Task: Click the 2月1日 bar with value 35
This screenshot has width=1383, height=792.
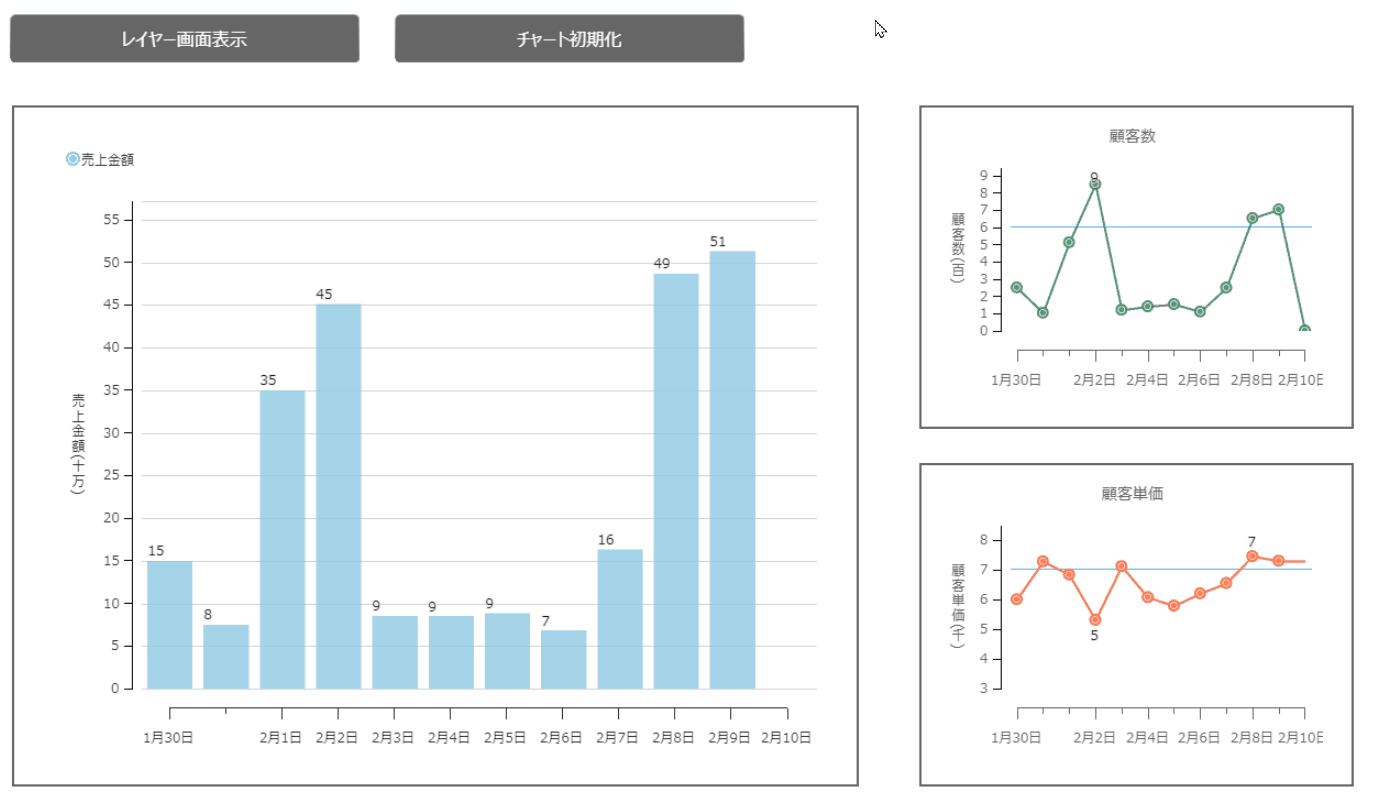Action: point(282,539)
